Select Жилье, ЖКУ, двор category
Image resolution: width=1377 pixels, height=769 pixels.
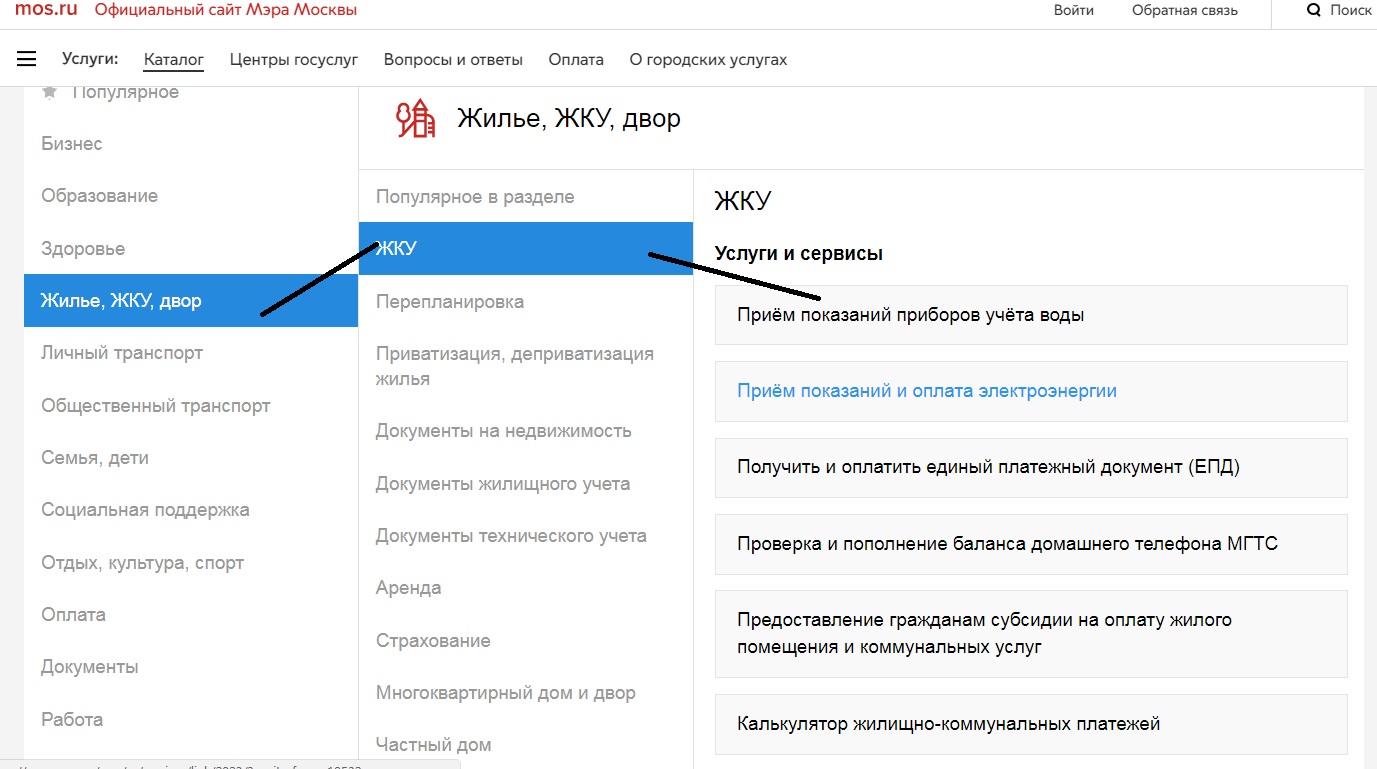[191, 300]
